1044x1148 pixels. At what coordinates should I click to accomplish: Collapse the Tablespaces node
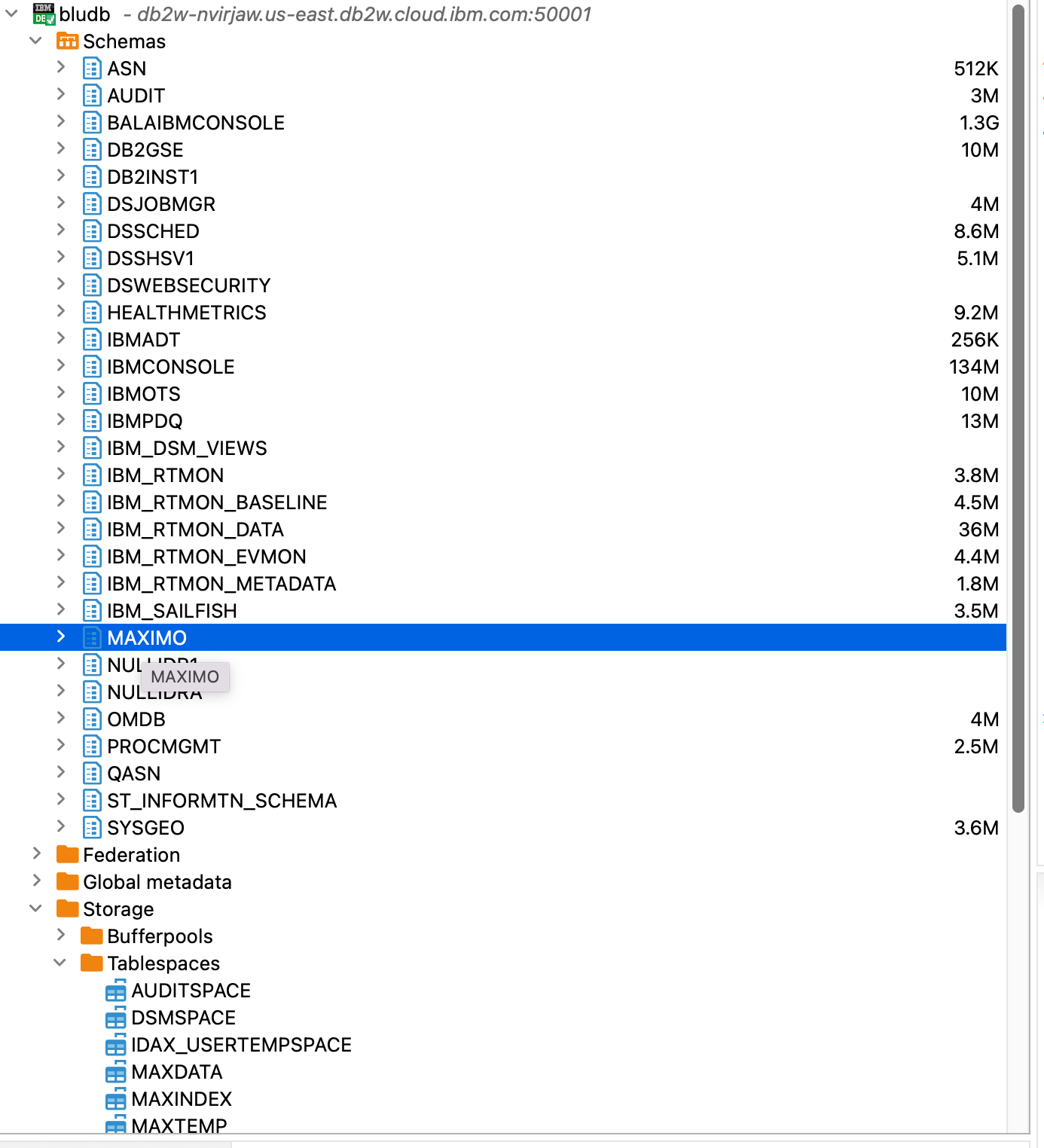point(62,963)
